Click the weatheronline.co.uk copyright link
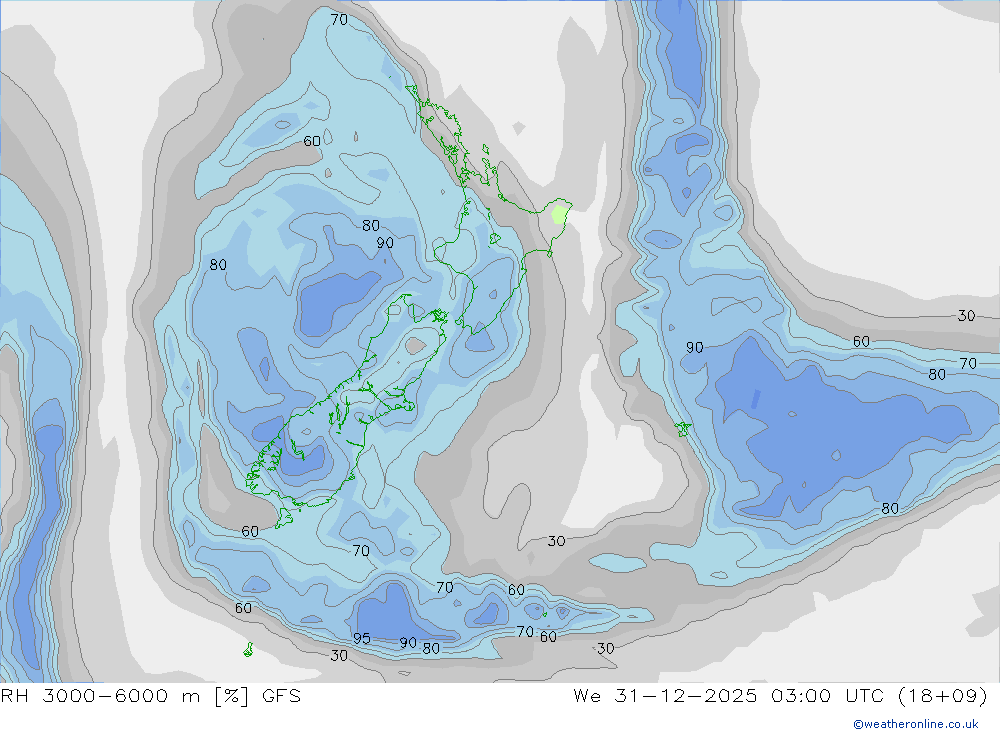This screenshot has width=1000, height=733. [x=916, y=724]
